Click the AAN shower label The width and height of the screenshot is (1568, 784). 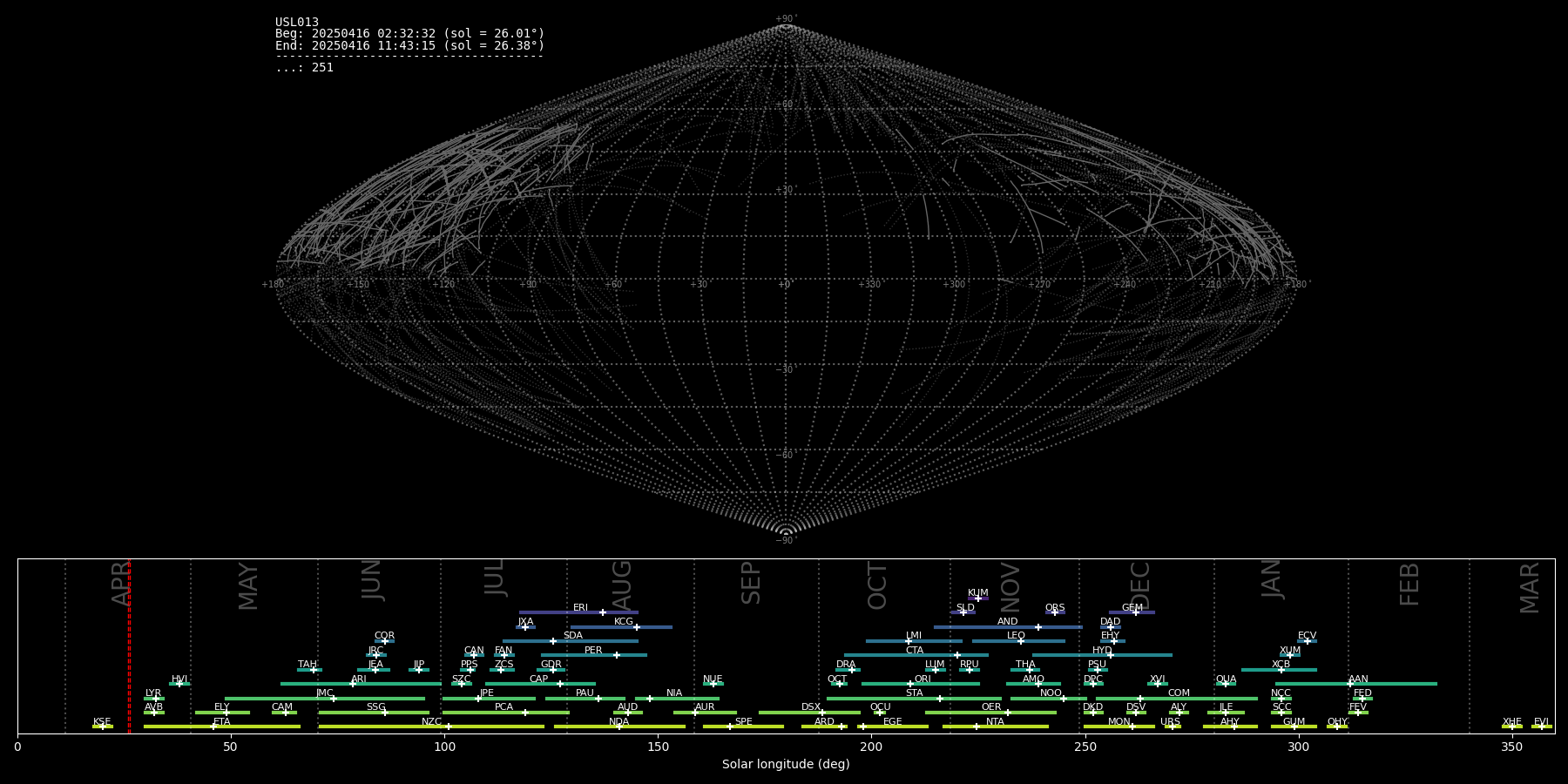point(1358,679)
